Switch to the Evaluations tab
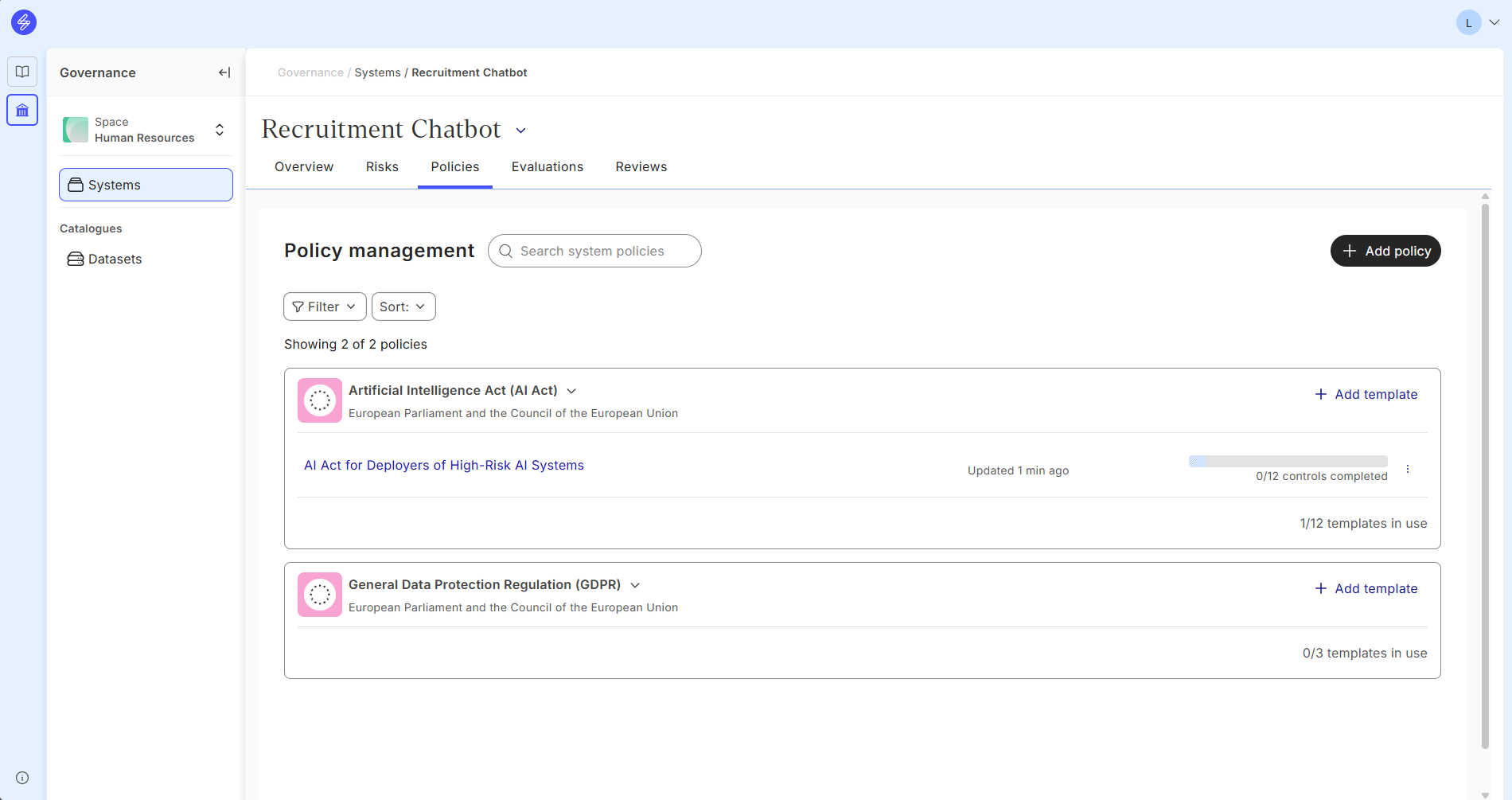The image size is (1512, 800). pyautogui.click(x=547, y=166)
